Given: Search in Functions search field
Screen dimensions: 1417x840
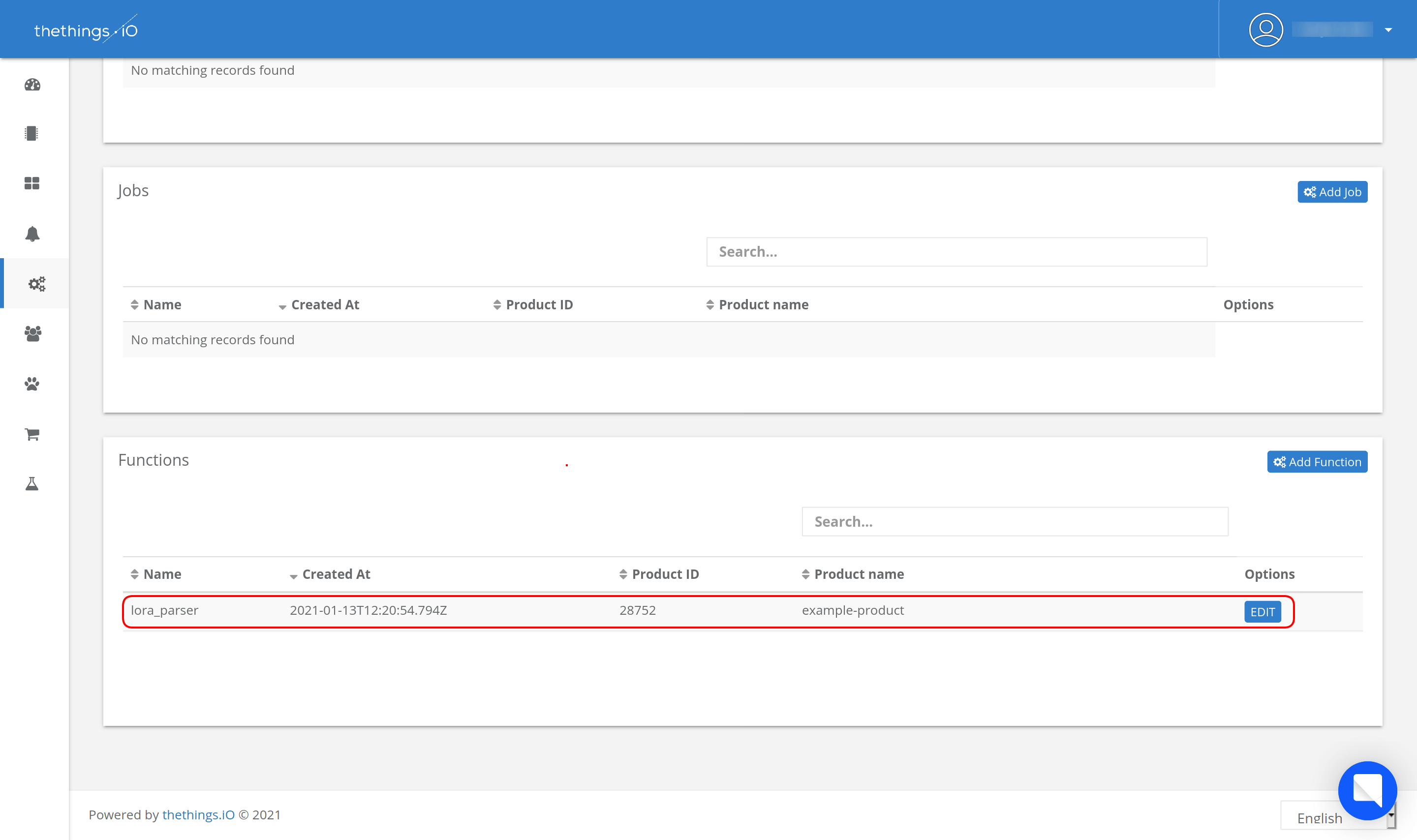Looking at the screenshot, I should [x=1016, y=521].
